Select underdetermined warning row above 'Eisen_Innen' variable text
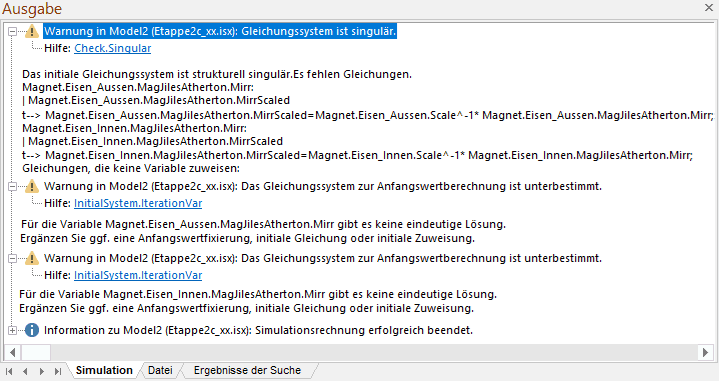Image resolution: width=719 pixels, height=381 pixels. pos(323,258)
